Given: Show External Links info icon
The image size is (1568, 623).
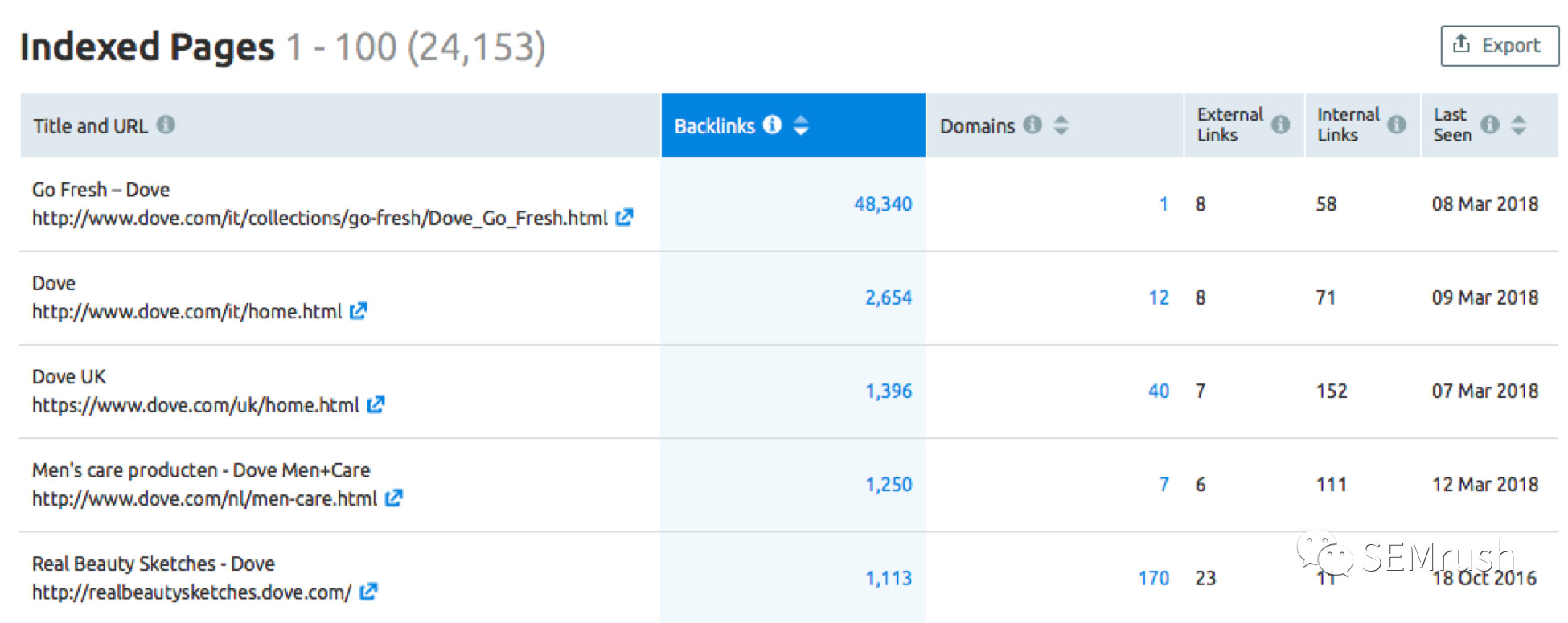Looking at the screenshot, I should coord(1281,125).
